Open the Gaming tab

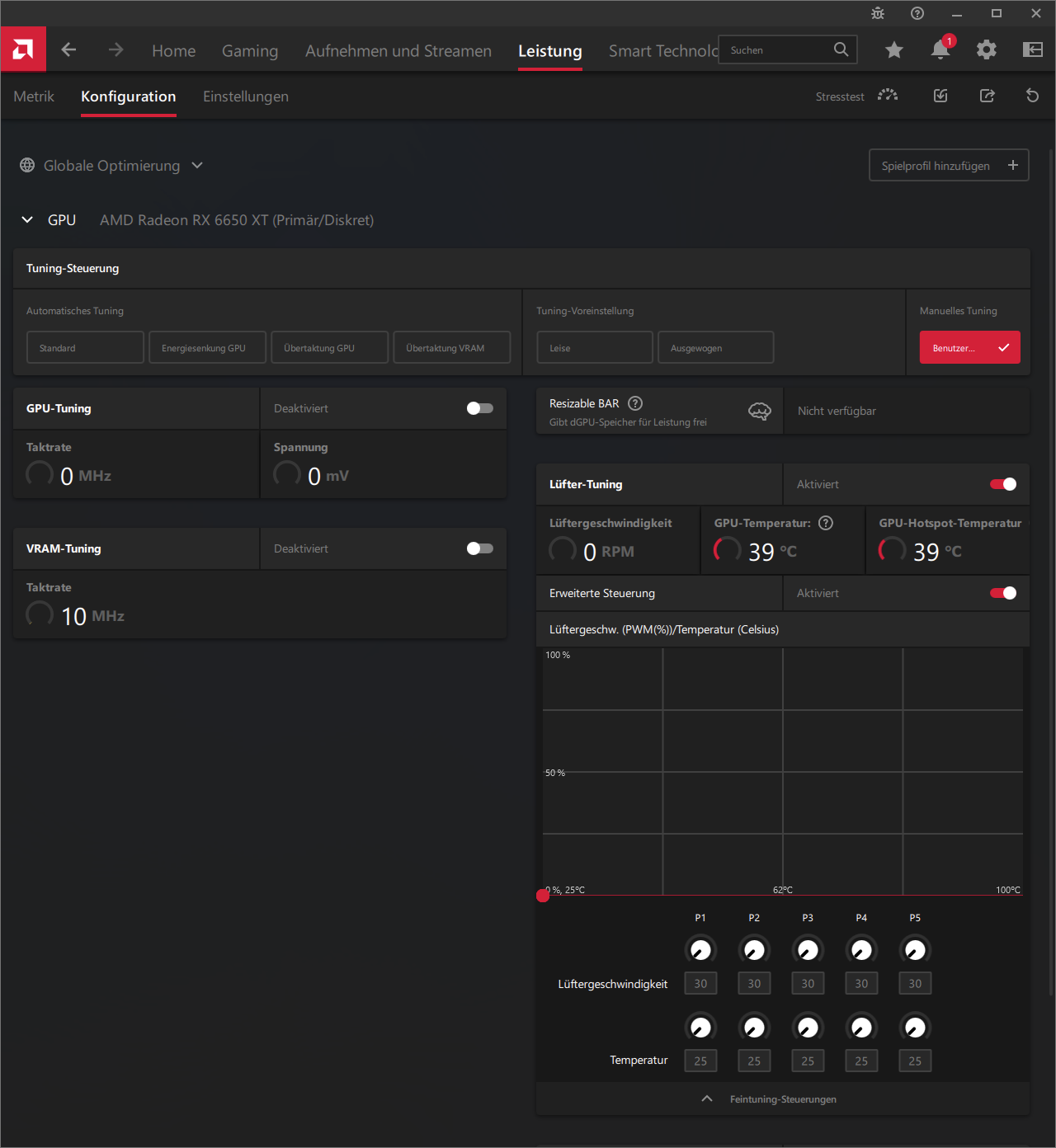coord(250,51)
